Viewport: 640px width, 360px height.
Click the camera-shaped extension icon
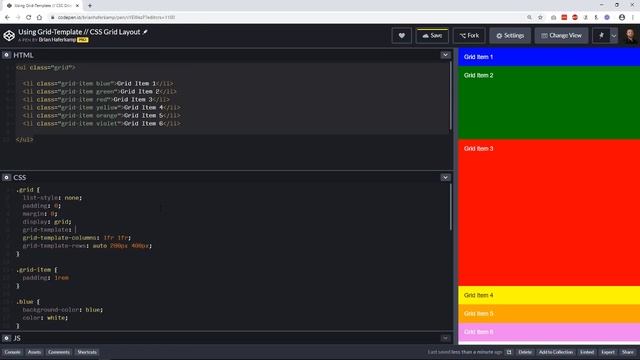coord(553,18)
